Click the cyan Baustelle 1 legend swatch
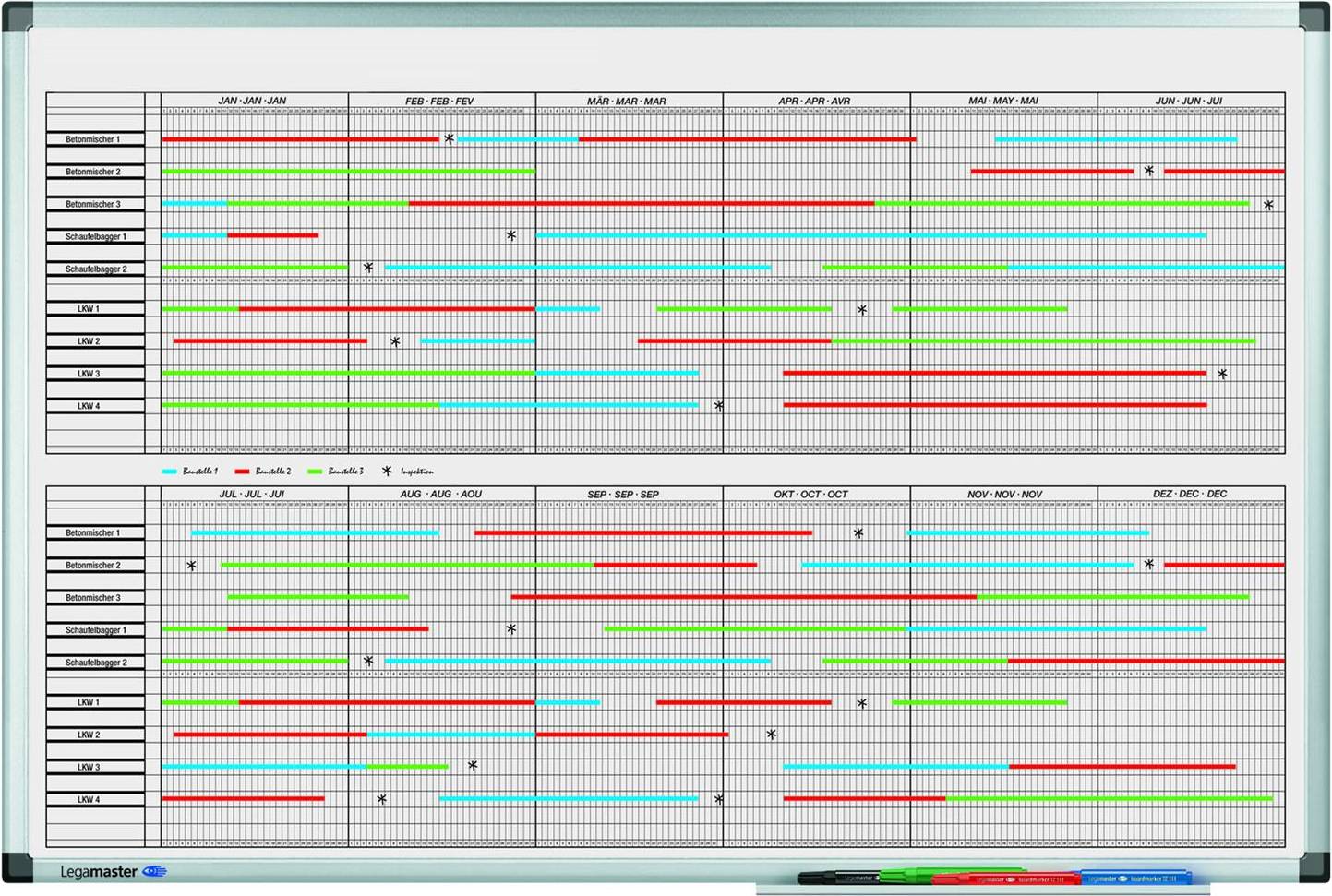The image size is (1332, 896). pos(169,472)
